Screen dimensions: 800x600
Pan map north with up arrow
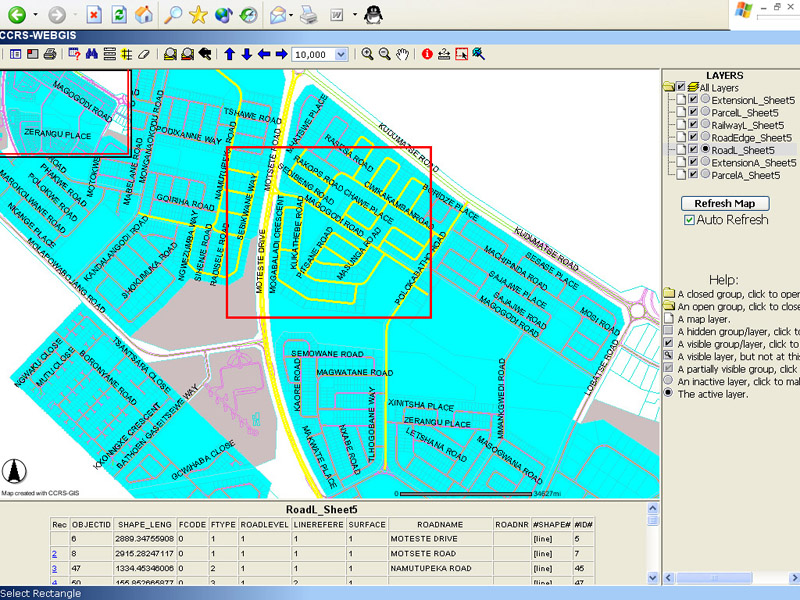(230, 54)
